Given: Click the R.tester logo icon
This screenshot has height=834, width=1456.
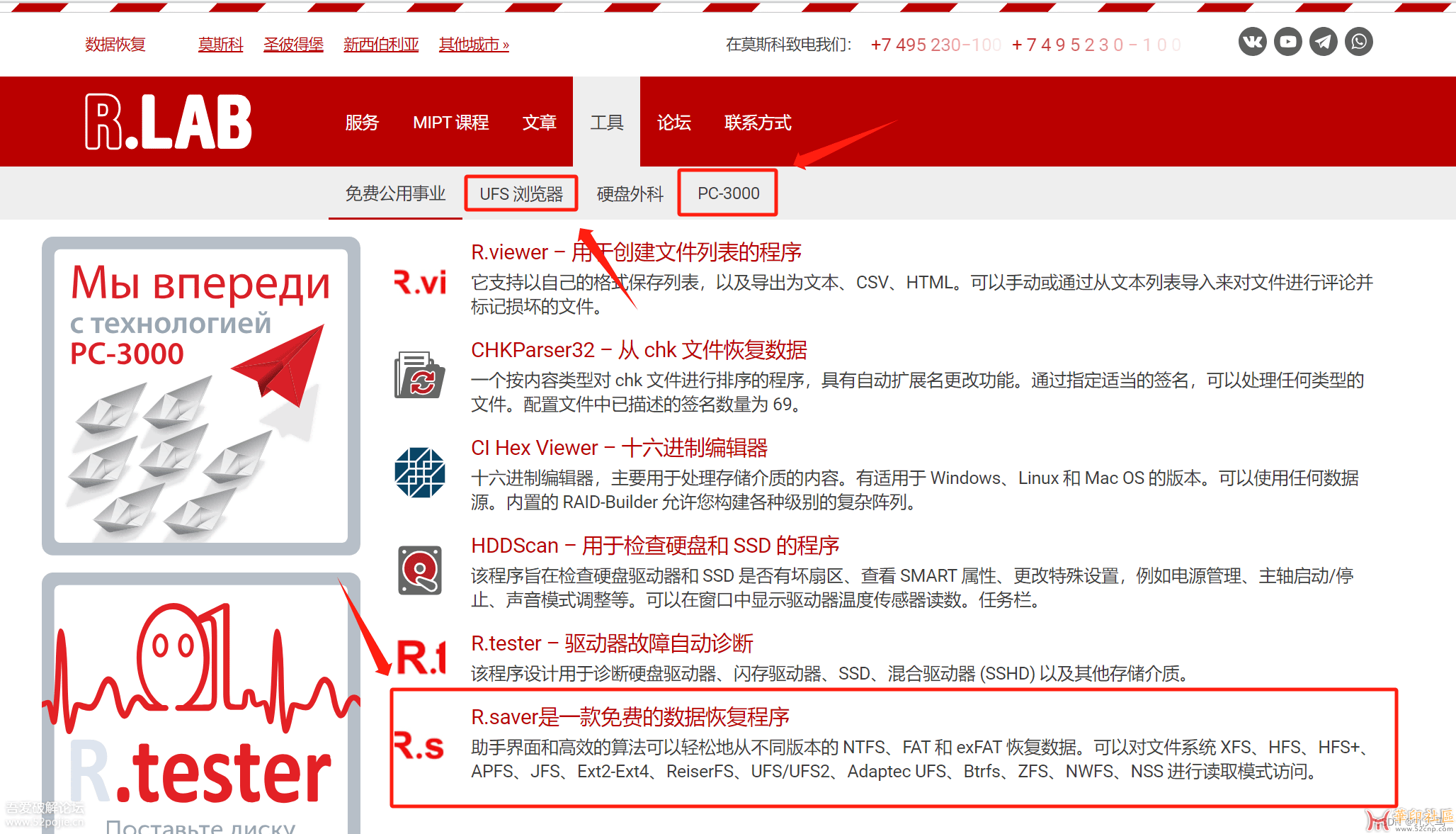Looking at the screenshot, I should [x=421, y=657].
